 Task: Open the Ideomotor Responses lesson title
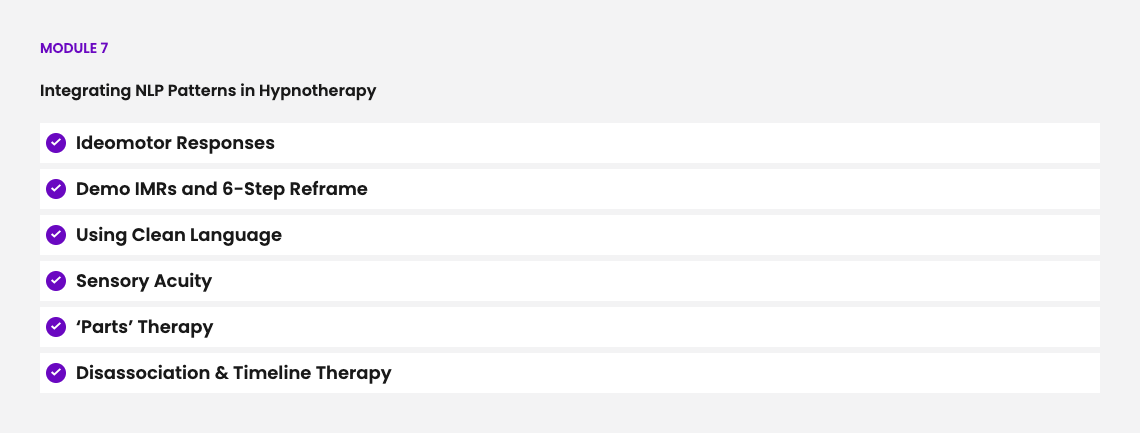pyautogui.click(x=175, y=143)
